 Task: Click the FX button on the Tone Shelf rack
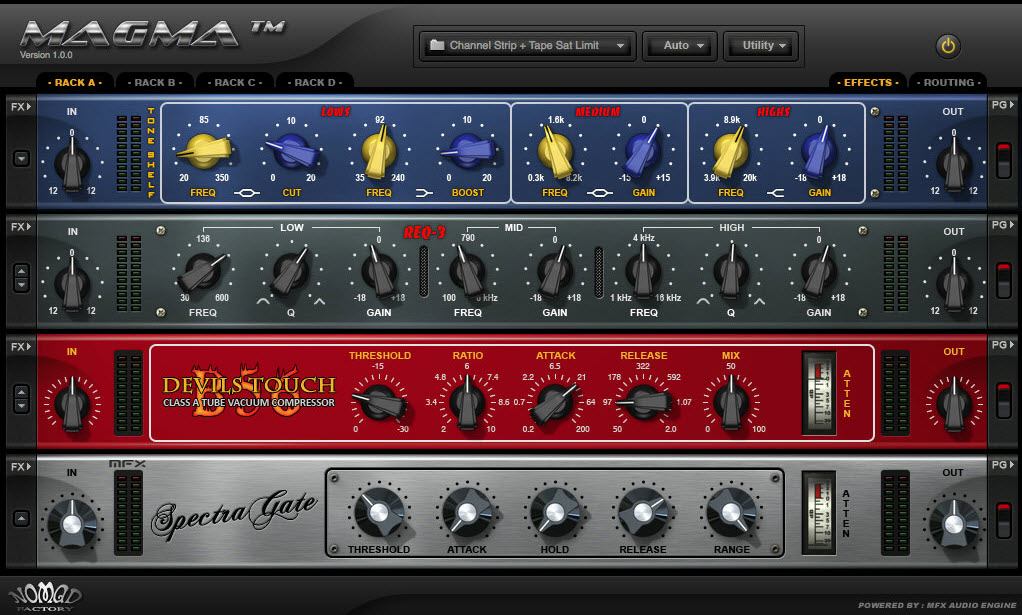(x=18, y=105)
